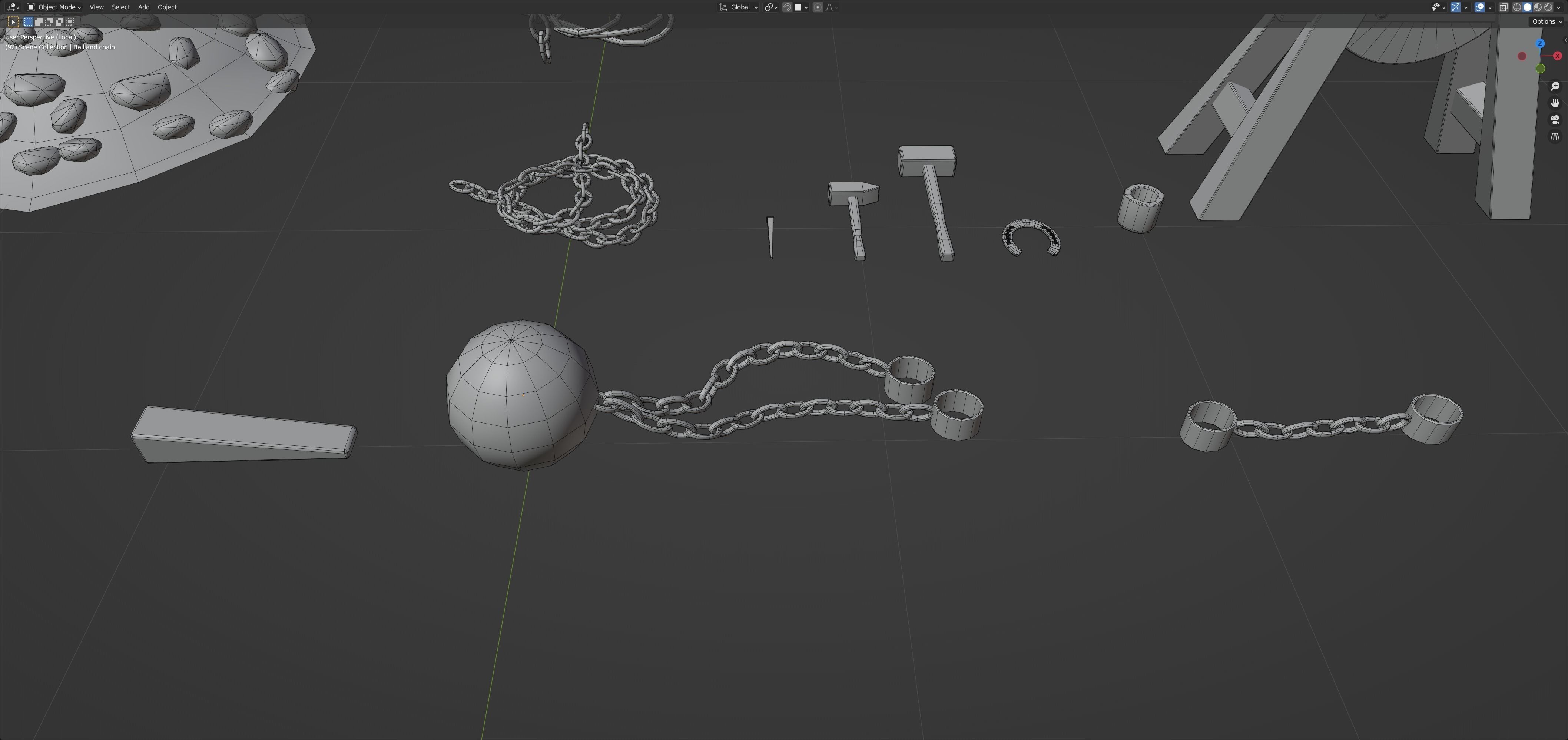Switch to wireframe viewport shading
This screenshot has height=740, width=1568.
click(x=1517, y=7)
